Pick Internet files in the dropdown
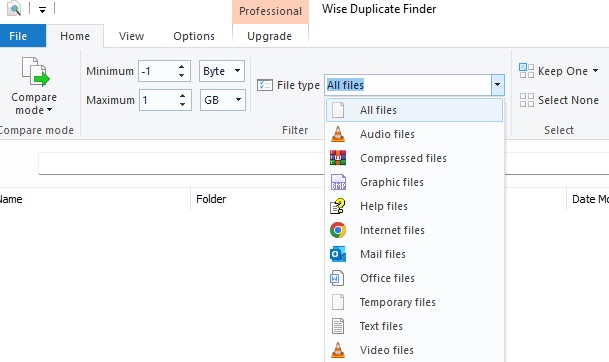 [414, 230]
